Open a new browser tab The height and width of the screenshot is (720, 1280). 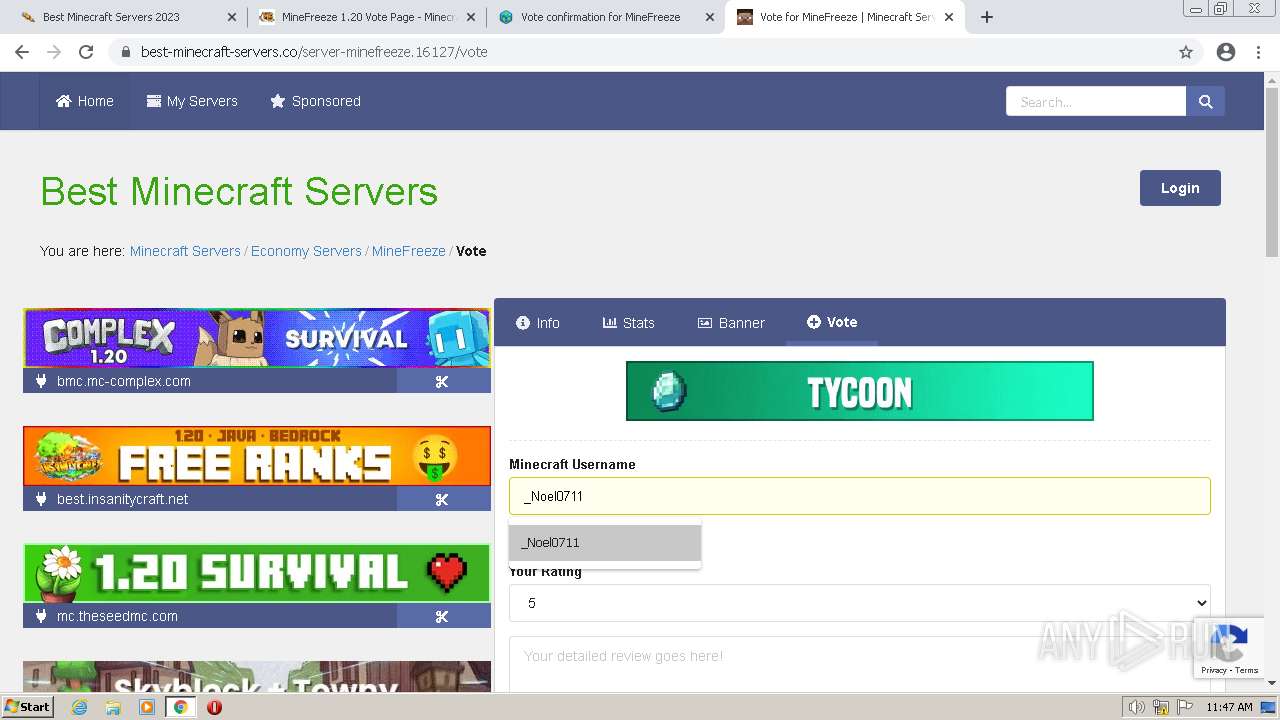coord(987,17)
